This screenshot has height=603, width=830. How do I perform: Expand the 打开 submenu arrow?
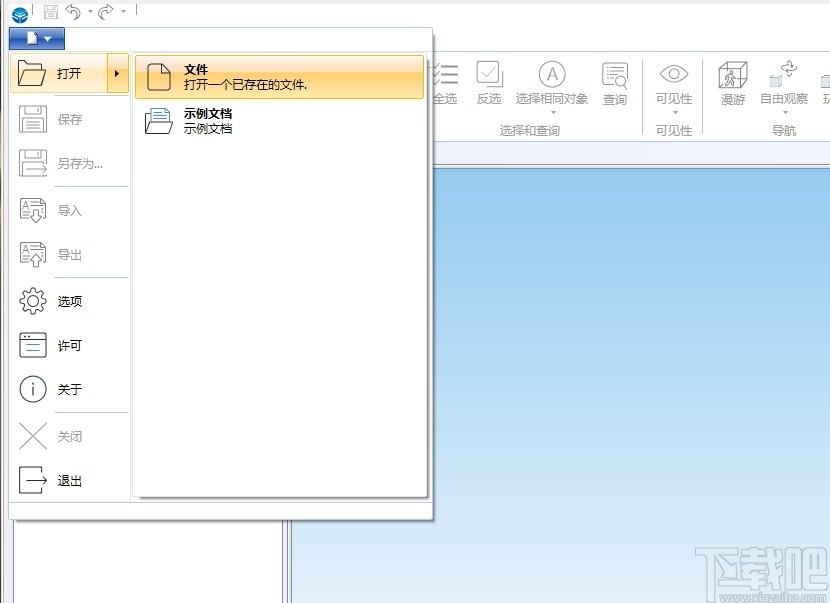[x=117, y=73]
